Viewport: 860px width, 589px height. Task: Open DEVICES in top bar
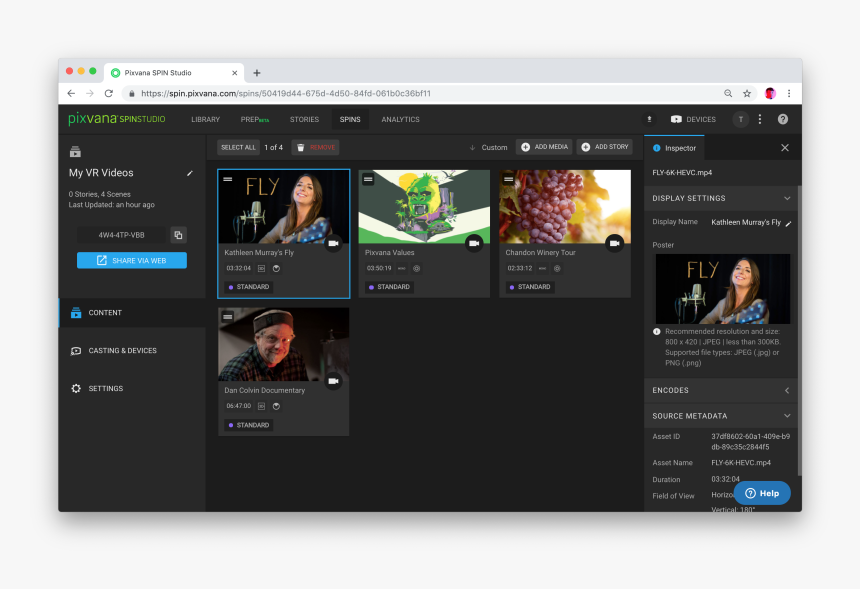pos(693,119)
